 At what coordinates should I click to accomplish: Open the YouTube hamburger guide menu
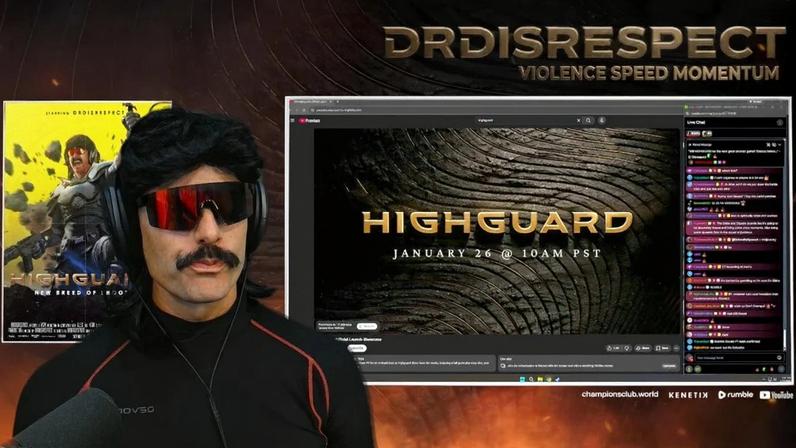[292, 121]
